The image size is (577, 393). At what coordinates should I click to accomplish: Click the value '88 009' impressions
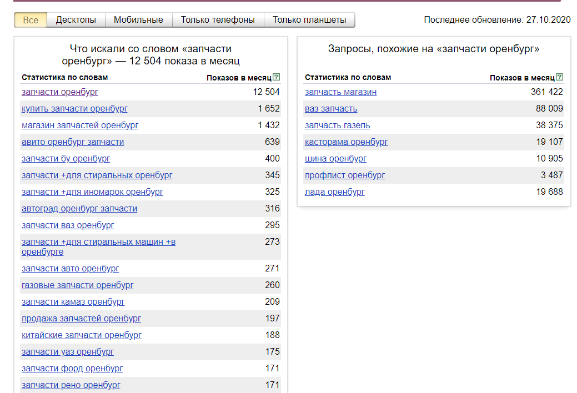tap(549, 109)
